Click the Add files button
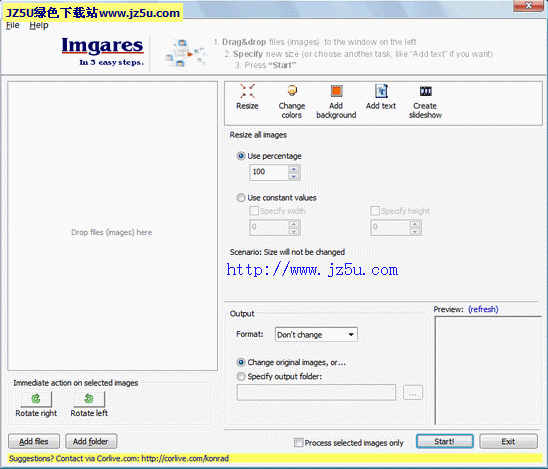This screenshot has height=469, width=548. coord(34,441)
